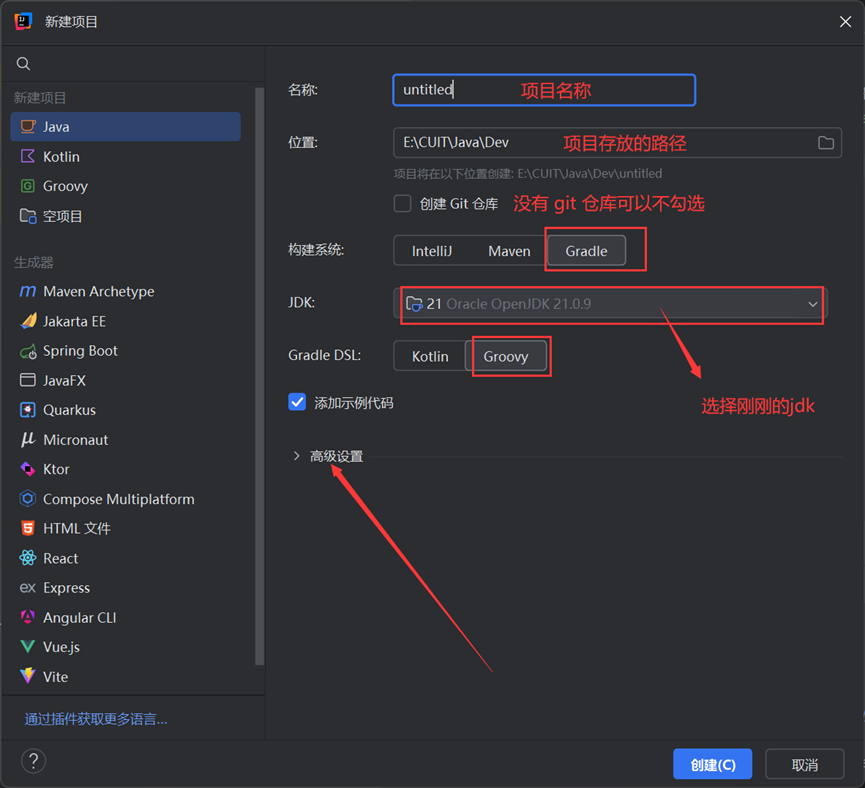Screen dimensions: 865x788
Task: Select Kotlin project type label
Action: (61, 157)
